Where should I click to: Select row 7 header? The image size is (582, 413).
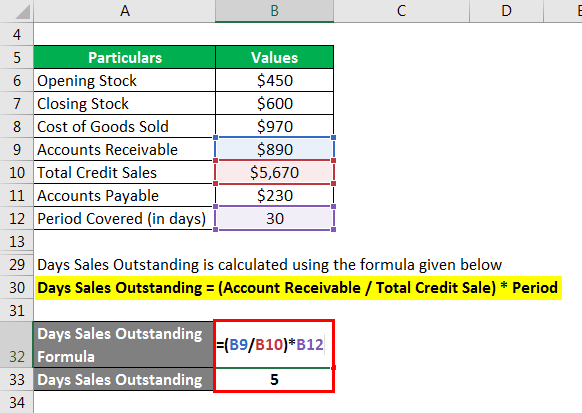[17, 104]
